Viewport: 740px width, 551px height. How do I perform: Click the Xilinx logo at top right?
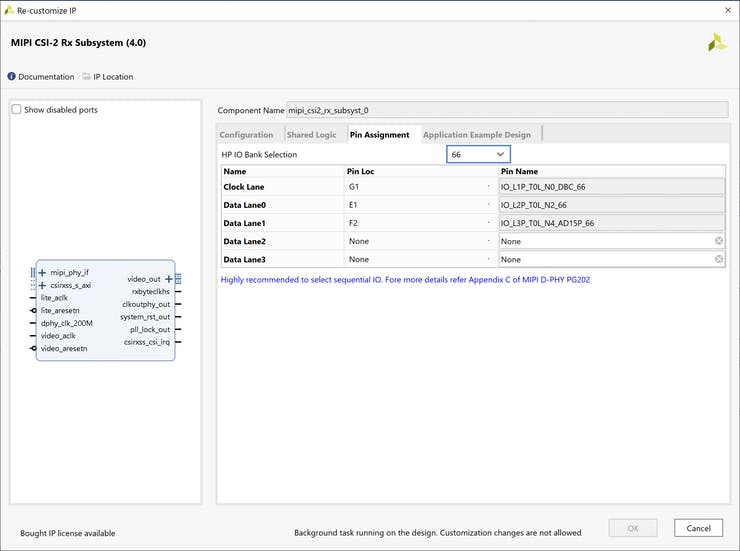coord(717,43)
